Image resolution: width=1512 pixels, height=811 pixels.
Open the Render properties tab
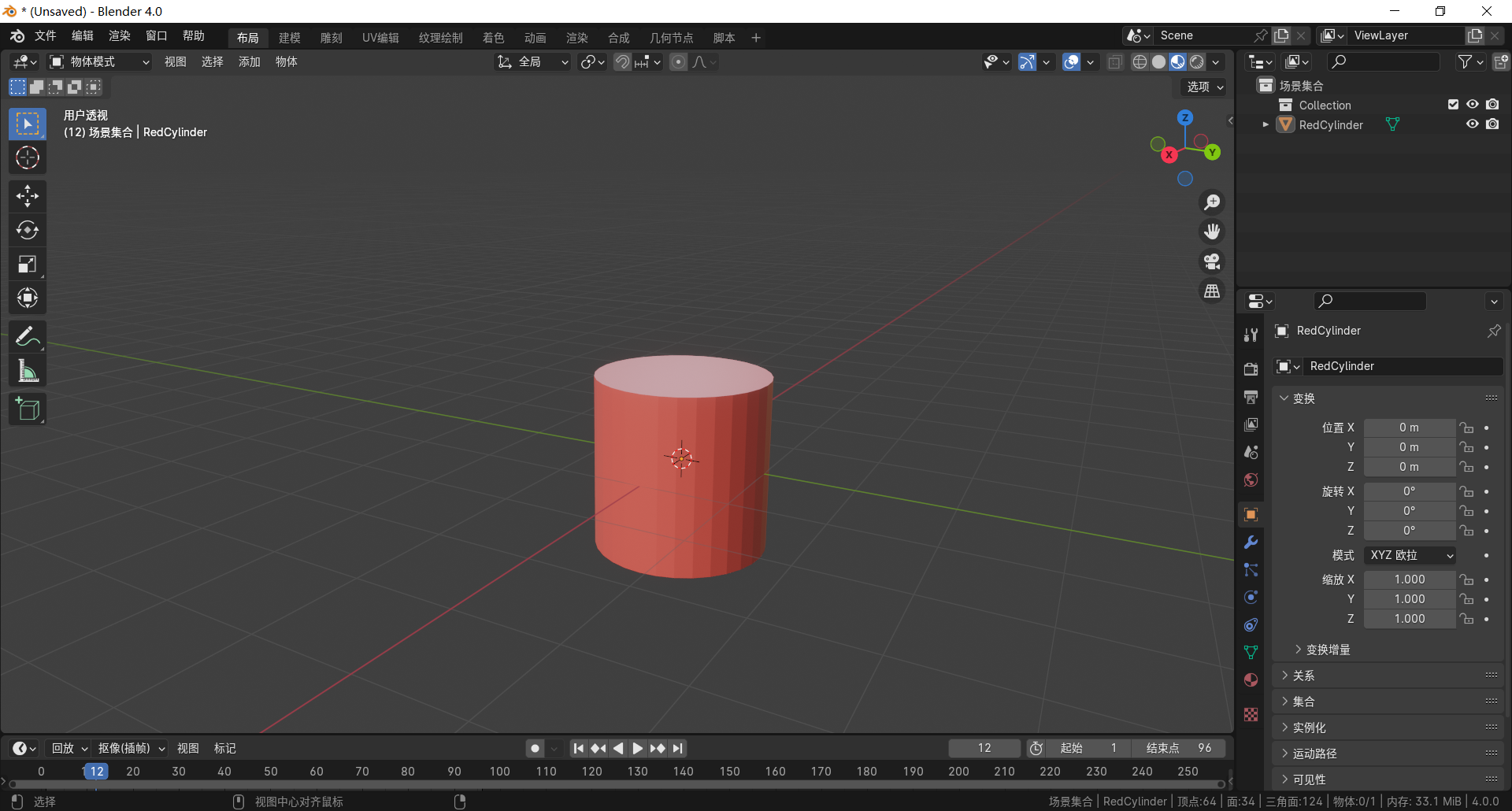point(1251,368)
